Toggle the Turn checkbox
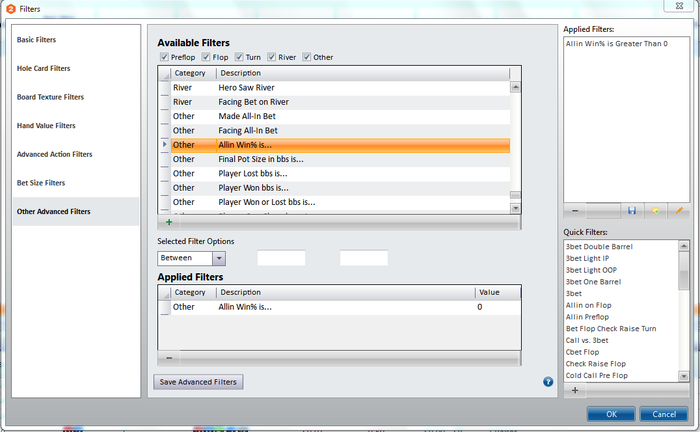This screenshot has height=432, width=700. [239, 57]
